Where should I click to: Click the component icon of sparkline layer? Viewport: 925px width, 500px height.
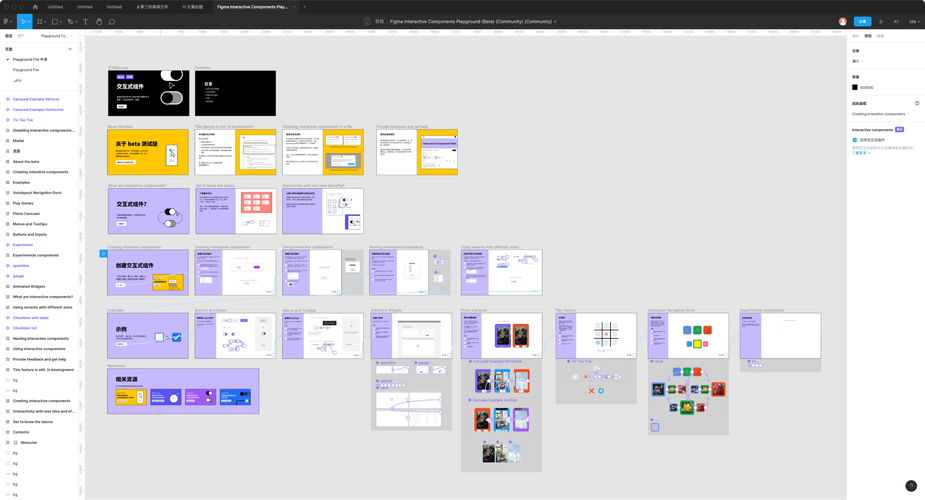(8, 265)
